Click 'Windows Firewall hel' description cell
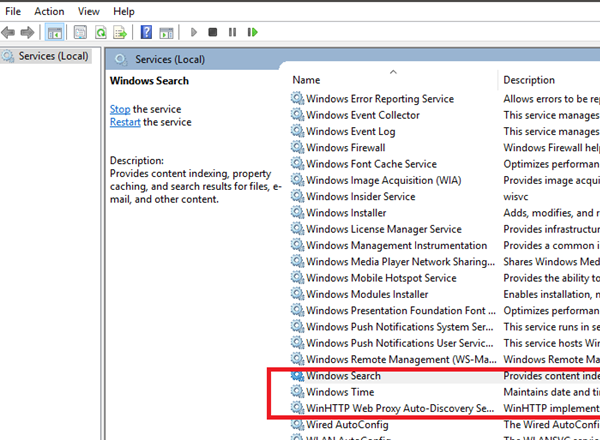This screenshot has width=600, height=440. (x=551, y=148)
